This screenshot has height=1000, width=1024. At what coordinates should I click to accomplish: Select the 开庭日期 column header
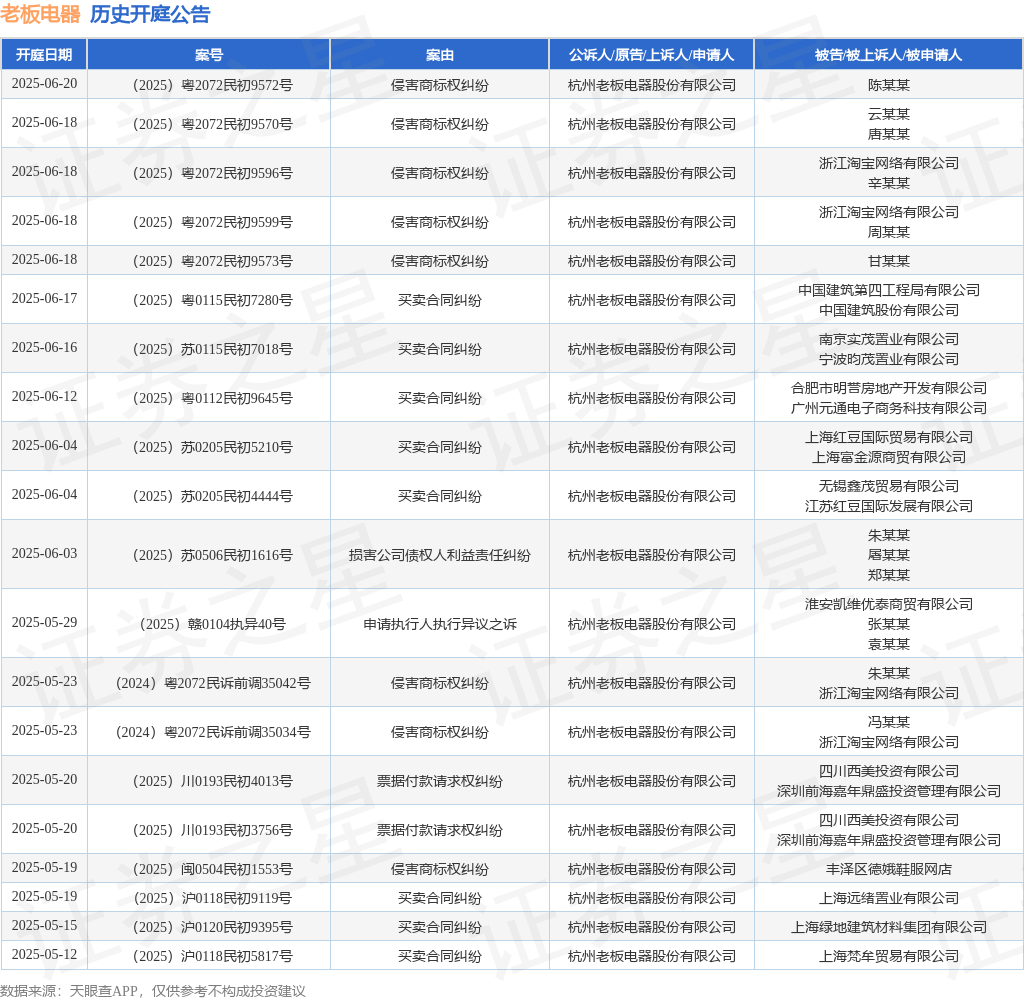[x=44, y=55]
